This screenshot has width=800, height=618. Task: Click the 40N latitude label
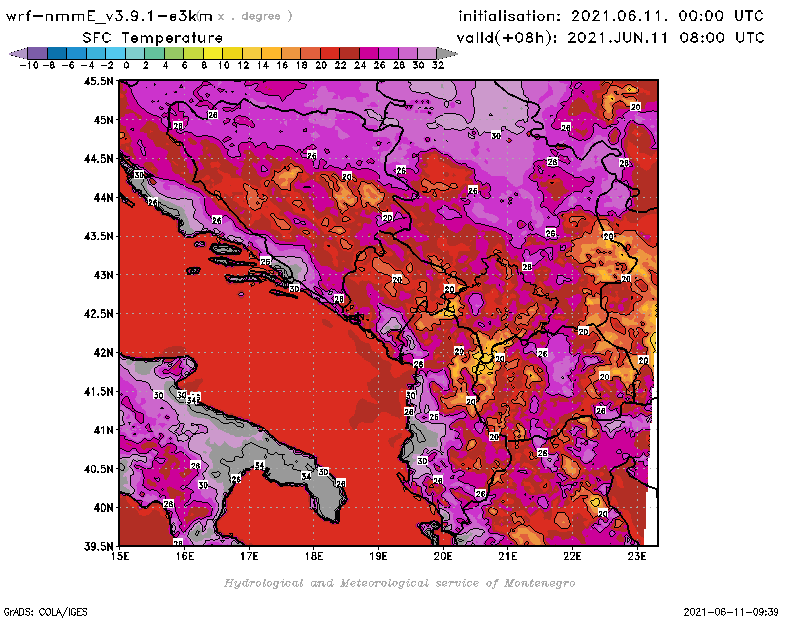103,508
